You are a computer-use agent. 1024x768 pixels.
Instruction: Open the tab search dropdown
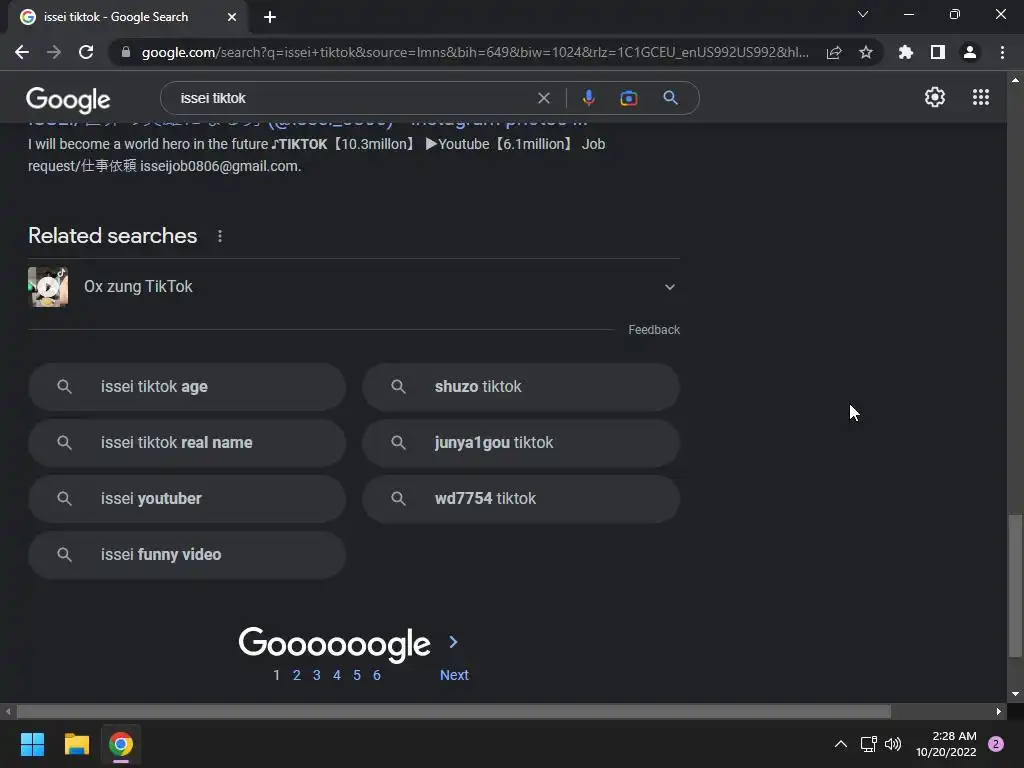point(863,14)
